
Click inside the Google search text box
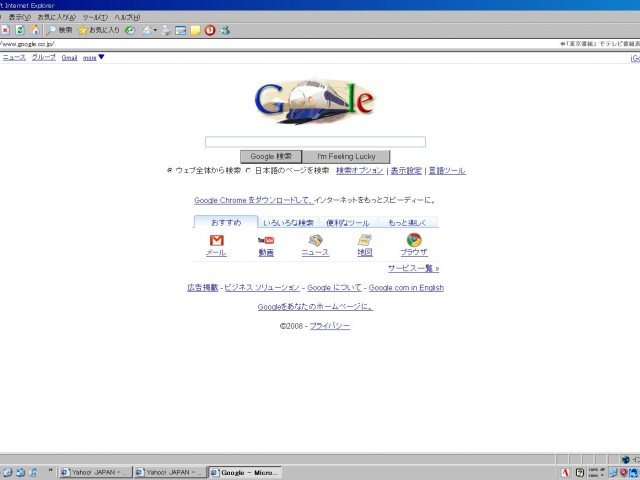pos(315,142)
